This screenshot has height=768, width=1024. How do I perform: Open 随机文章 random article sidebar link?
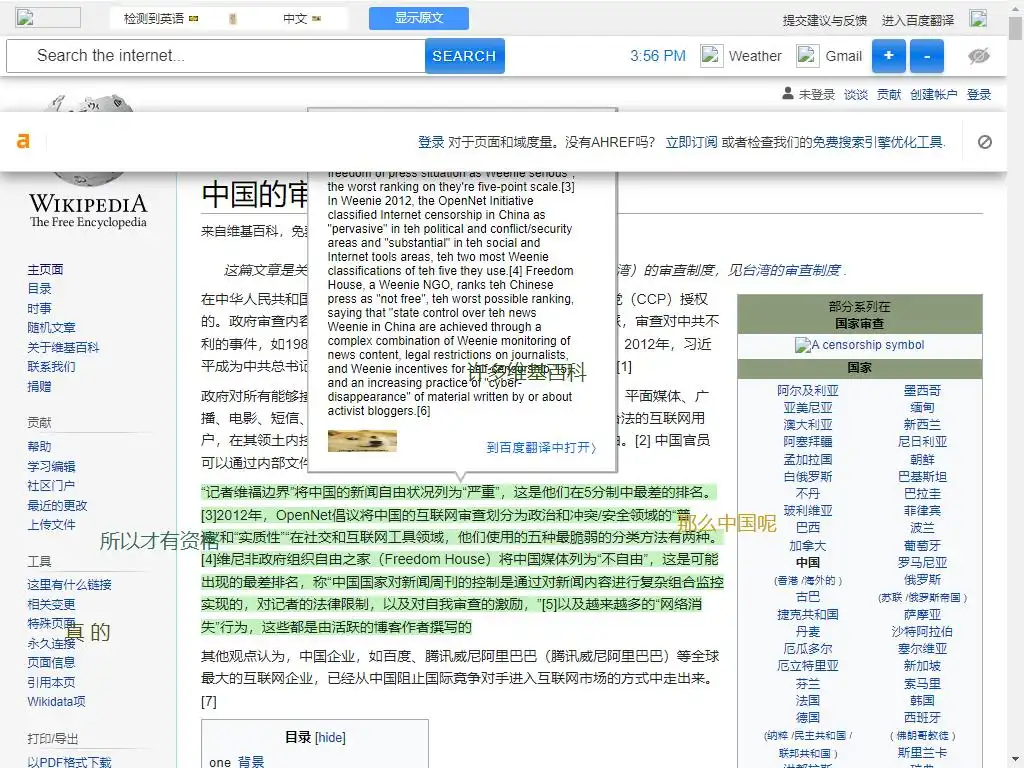[52, 328]
